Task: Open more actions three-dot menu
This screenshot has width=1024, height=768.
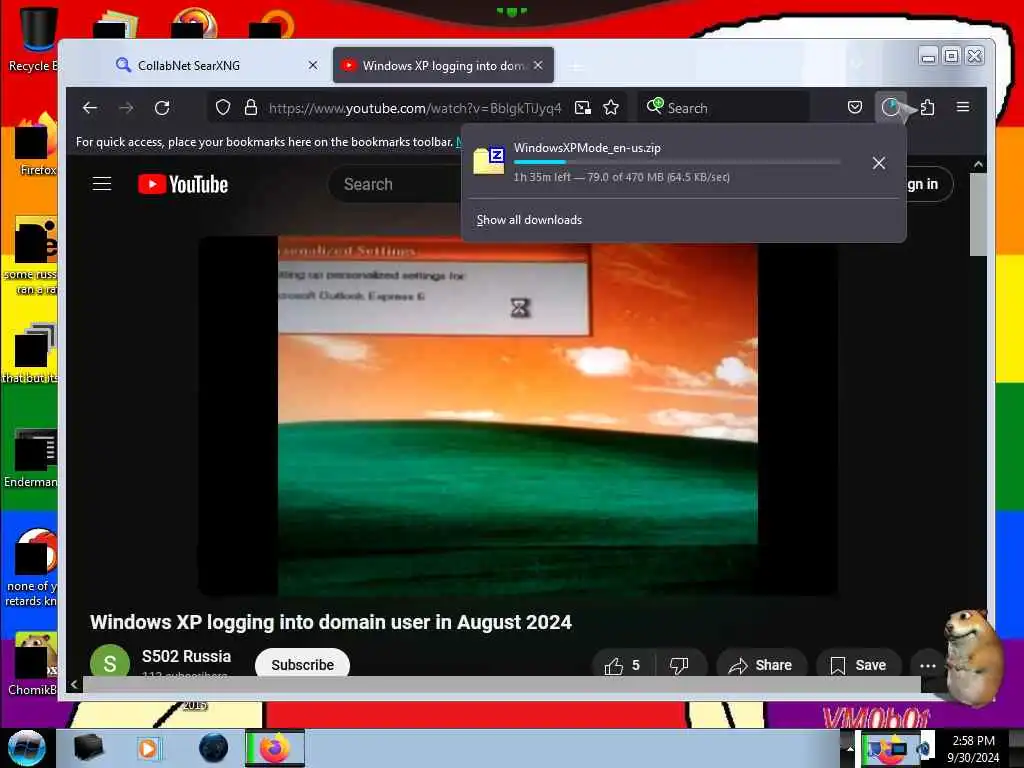Action: tap(927, 665)
